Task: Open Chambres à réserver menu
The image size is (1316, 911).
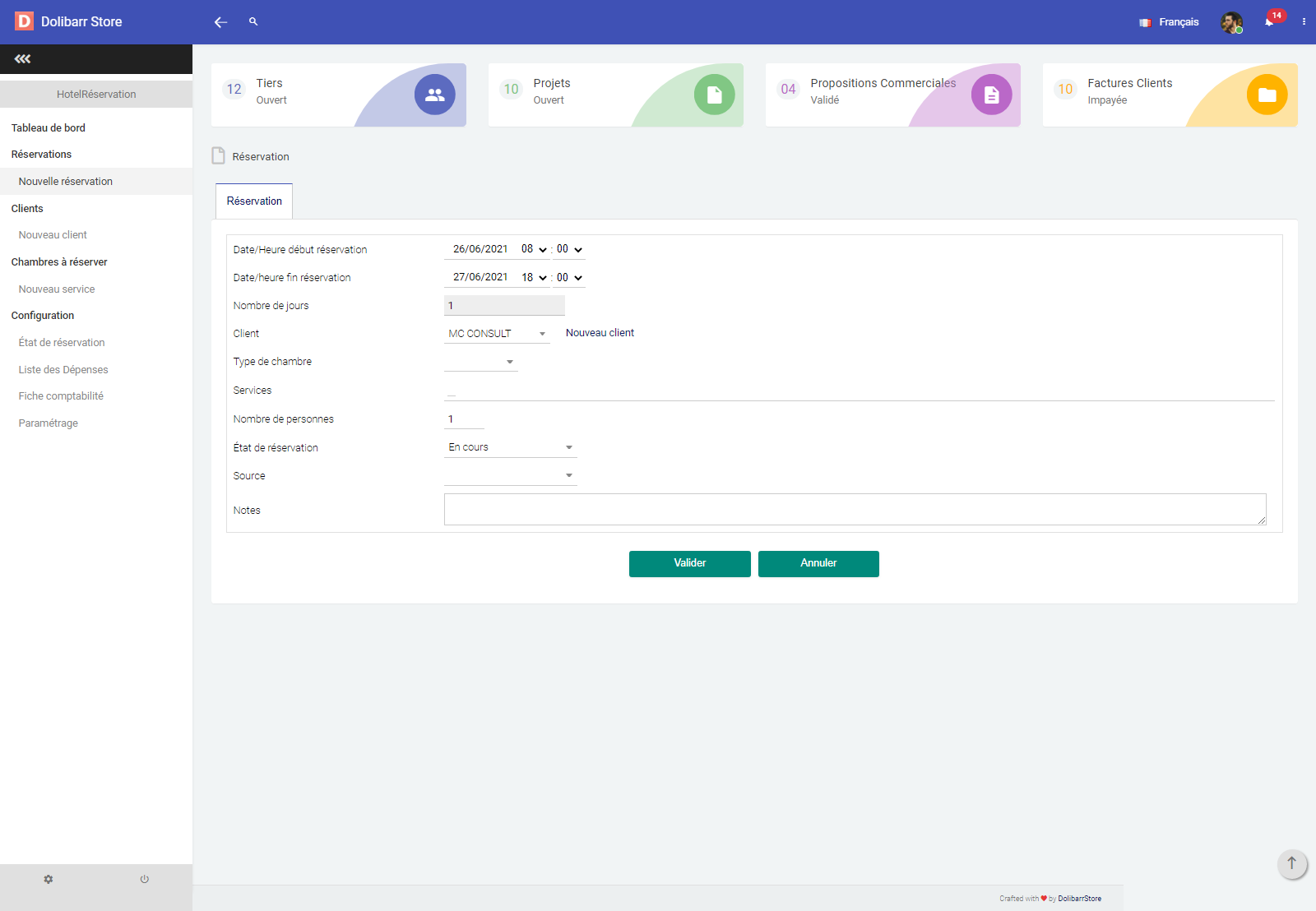Action: pyautogui.click(x=59, y=262)
